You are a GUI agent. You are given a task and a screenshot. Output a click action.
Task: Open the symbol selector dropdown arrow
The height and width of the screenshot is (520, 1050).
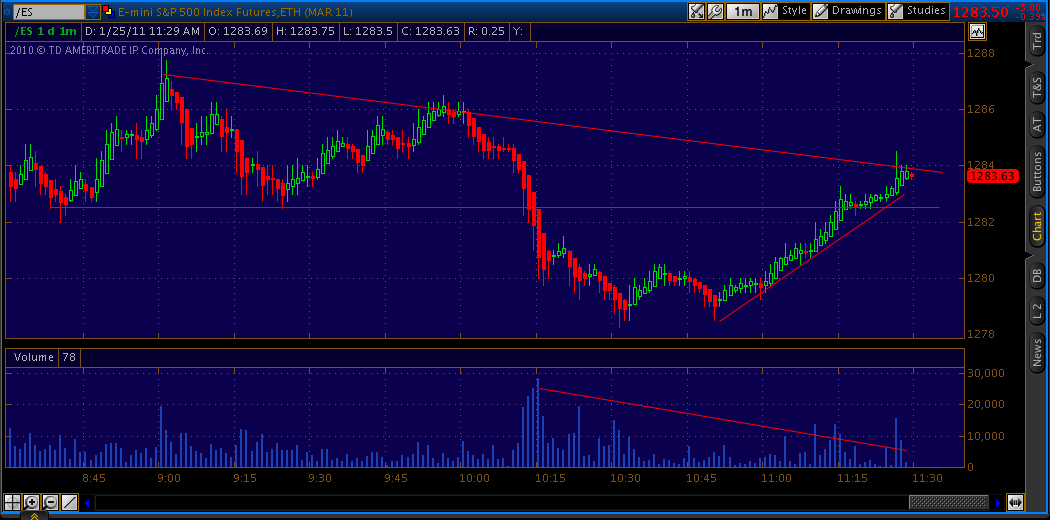pyautogui.click(x=92, y=11)
